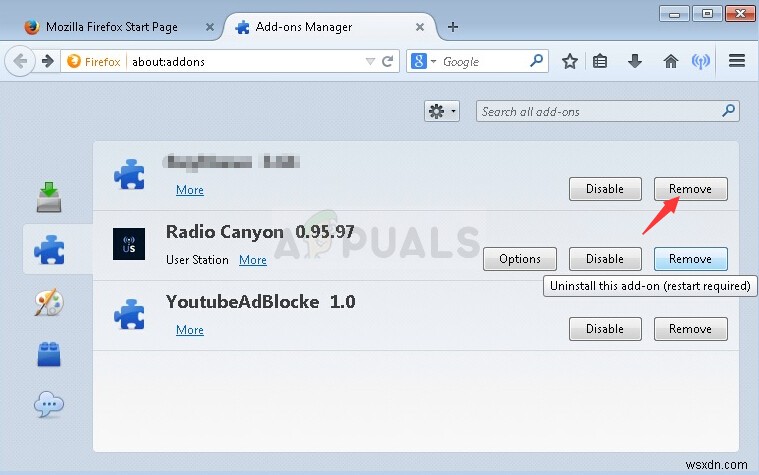The width and height of the screenshot is (759, 475).
Task: Disable the Radio Canyon add-on
Action: [x=605, y=259]
